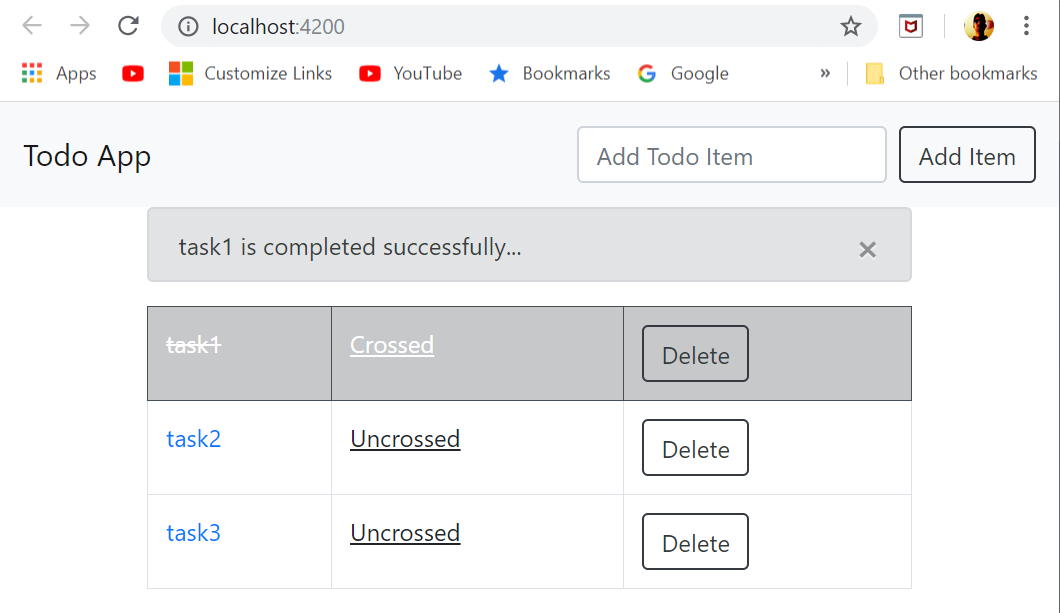Click the browser reload icon
Screen dimensions: 1060x613
click(x=128, y=26)
